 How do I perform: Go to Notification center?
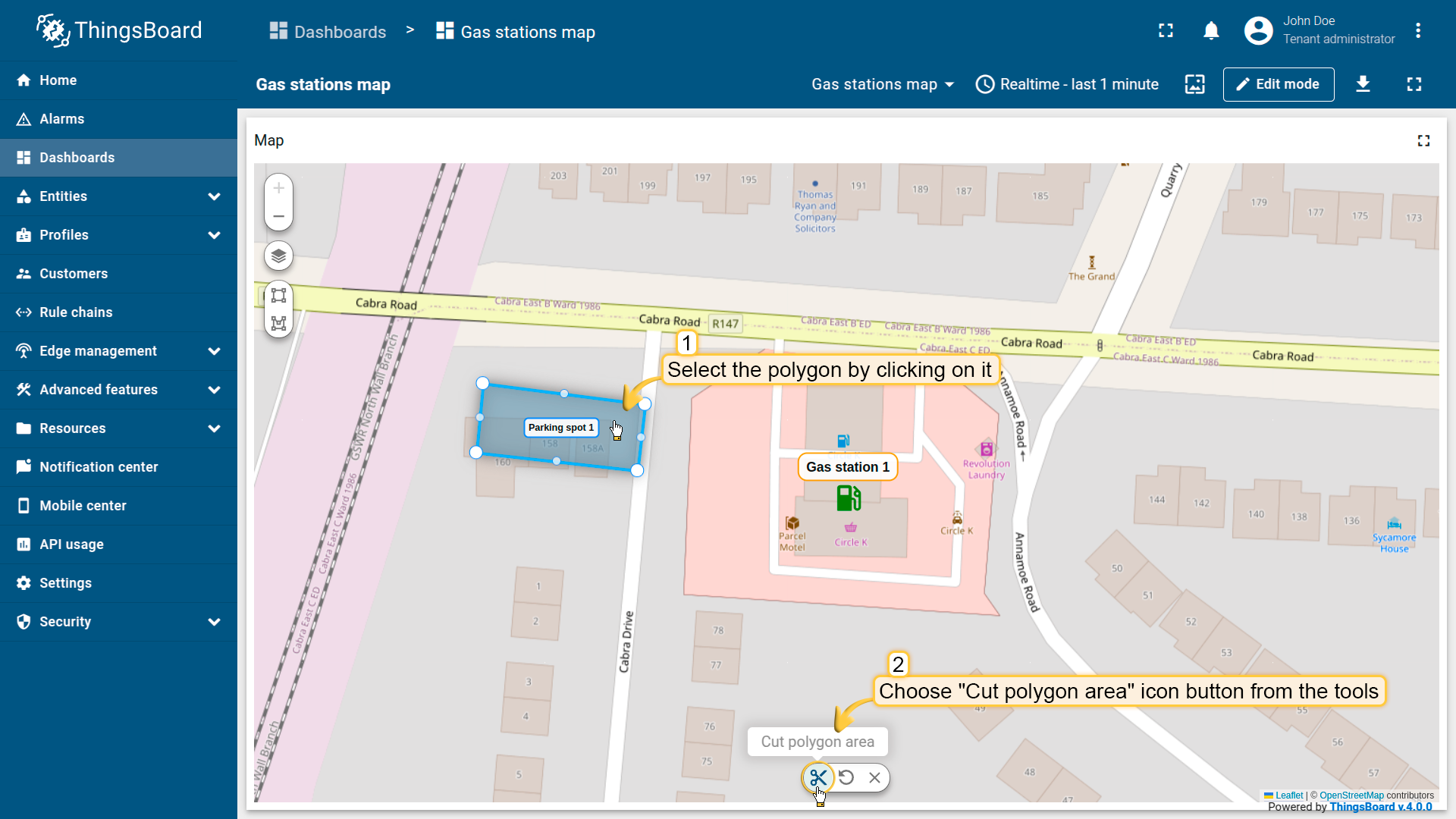[x=99, y=467]
